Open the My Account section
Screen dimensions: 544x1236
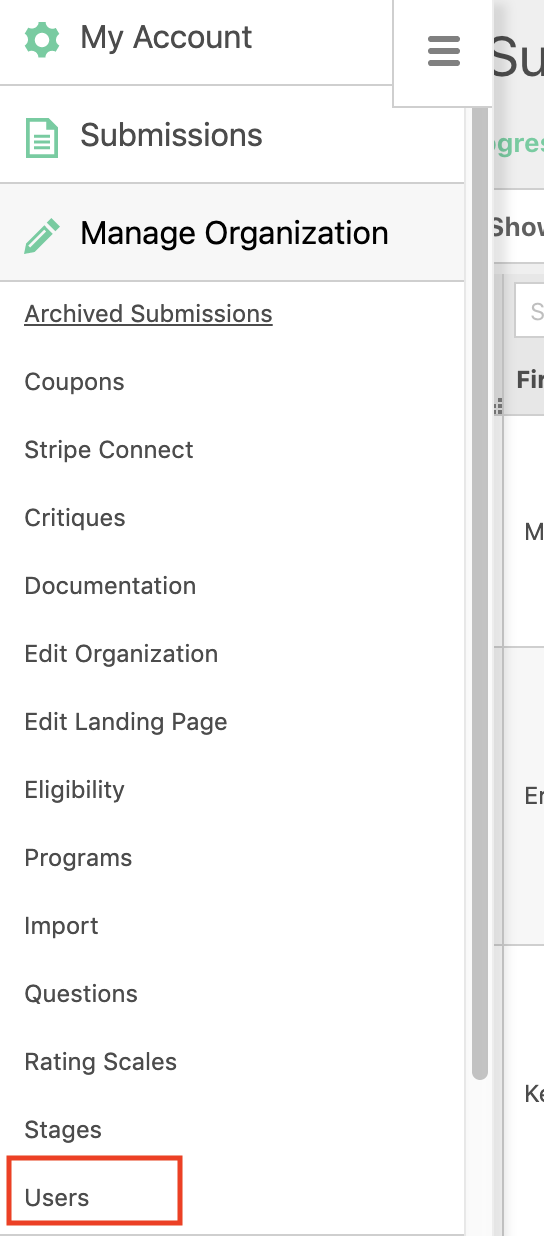click(166, 38)
